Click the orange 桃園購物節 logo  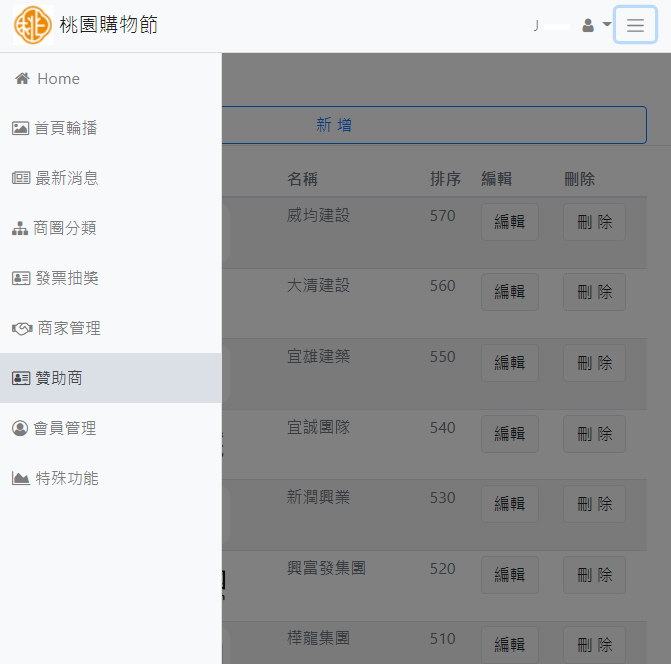(x=33, y=25)
